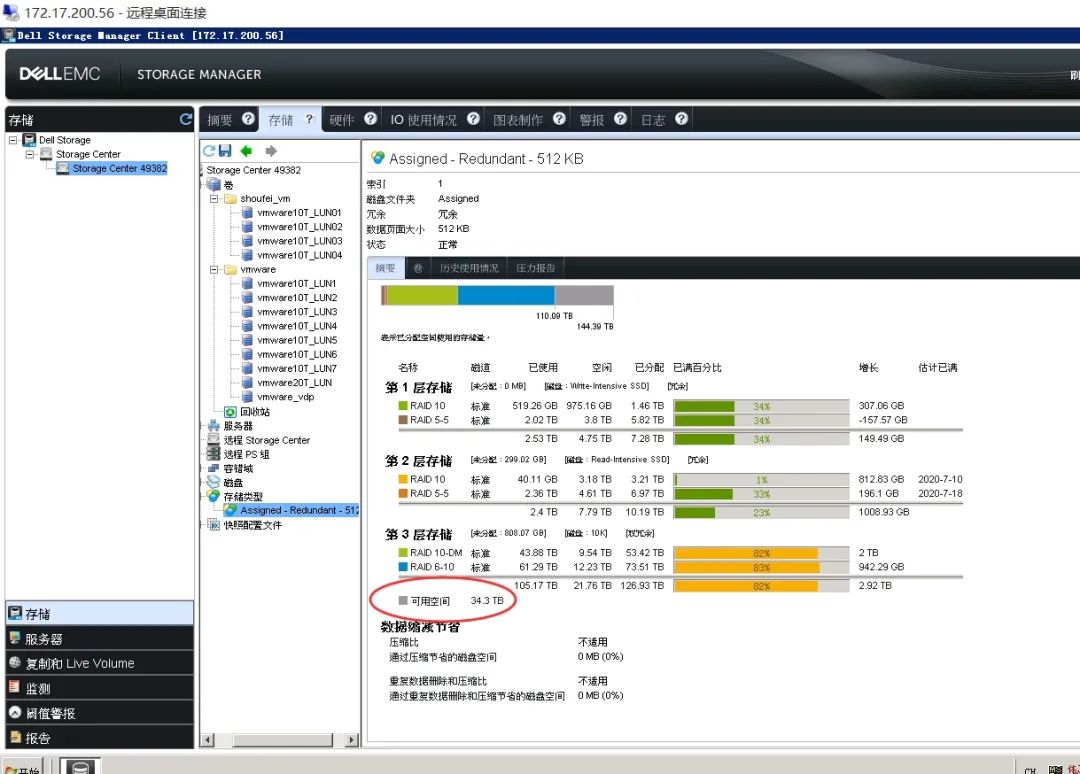The image size is (1080, 774).
Task: Open help icon next to 图表制作 tab
Action: (559, 118)
